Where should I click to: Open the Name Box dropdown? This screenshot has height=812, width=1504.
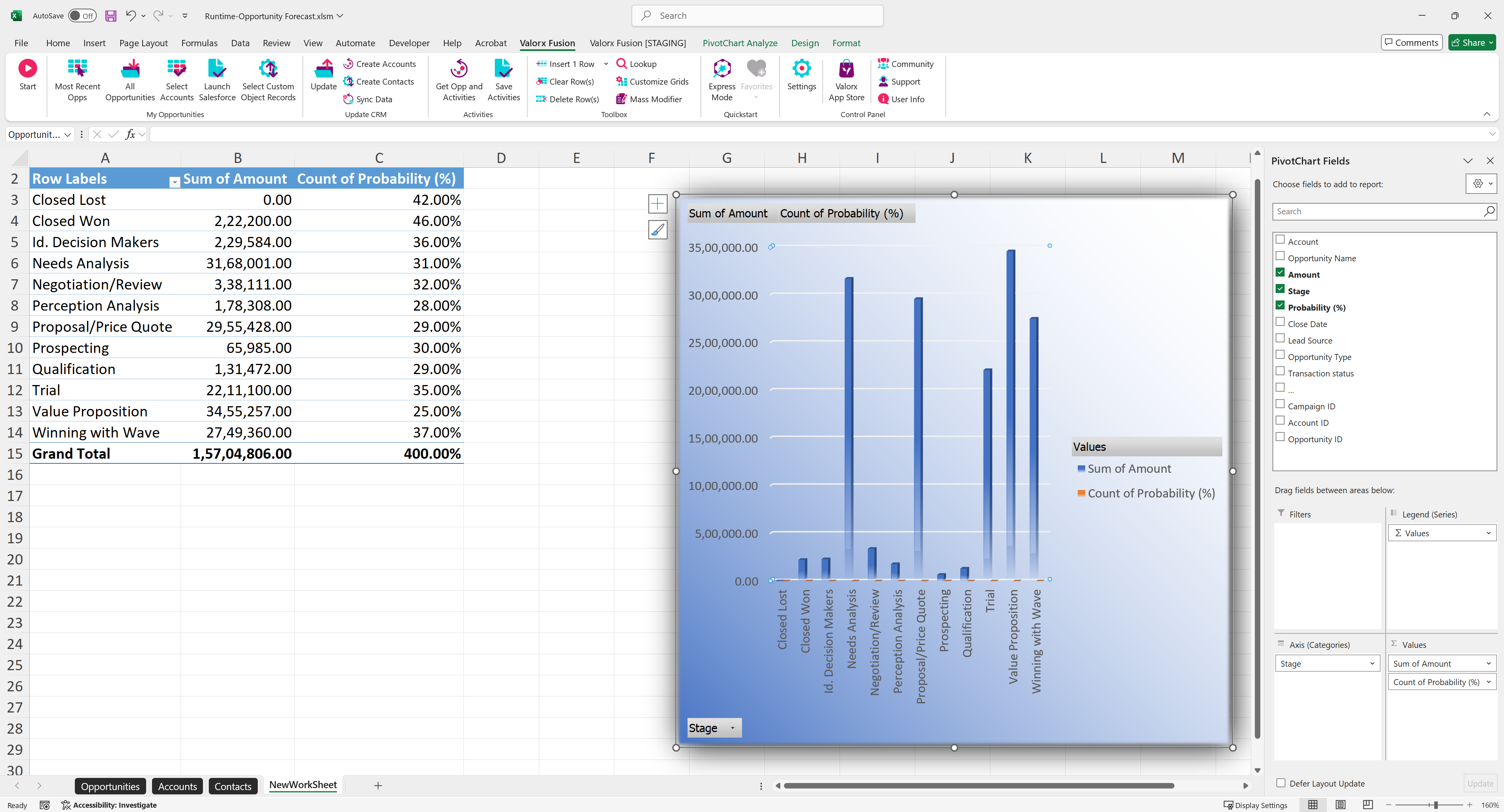(x=68, y=134)
